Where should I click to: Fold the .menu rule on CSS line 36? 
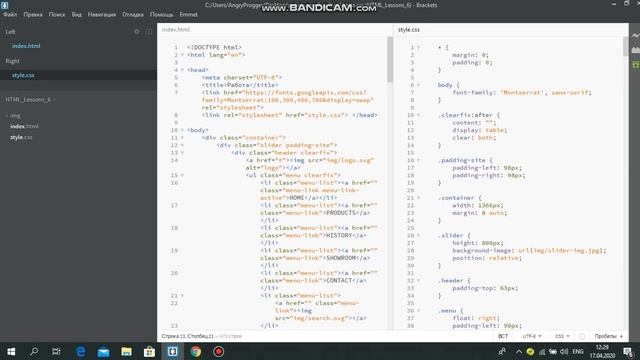pos(418,311)
